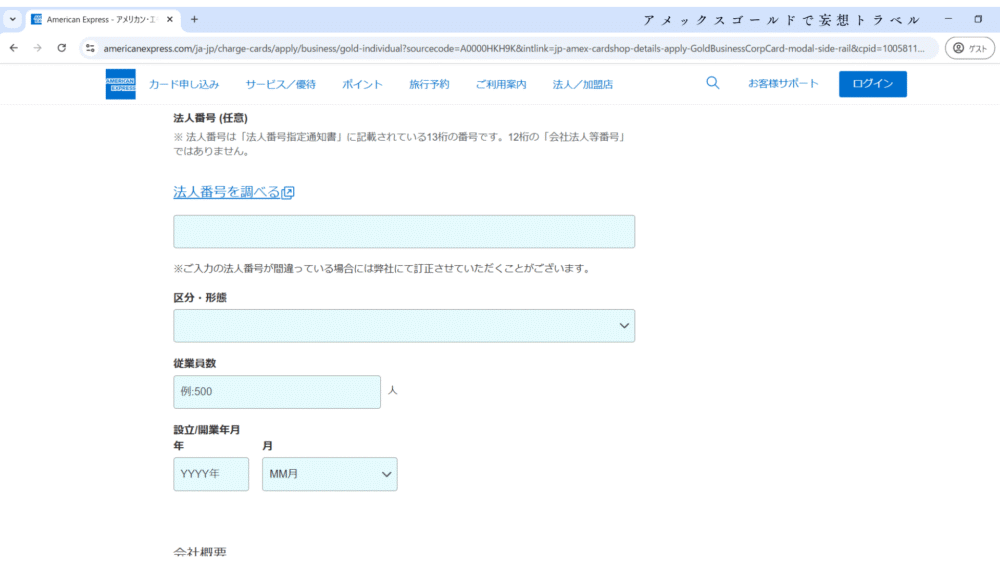The image size is (1000, 563).
Task: Open 法人番号を調べる link
Action: pyautogui.click(x=233, y=192)
